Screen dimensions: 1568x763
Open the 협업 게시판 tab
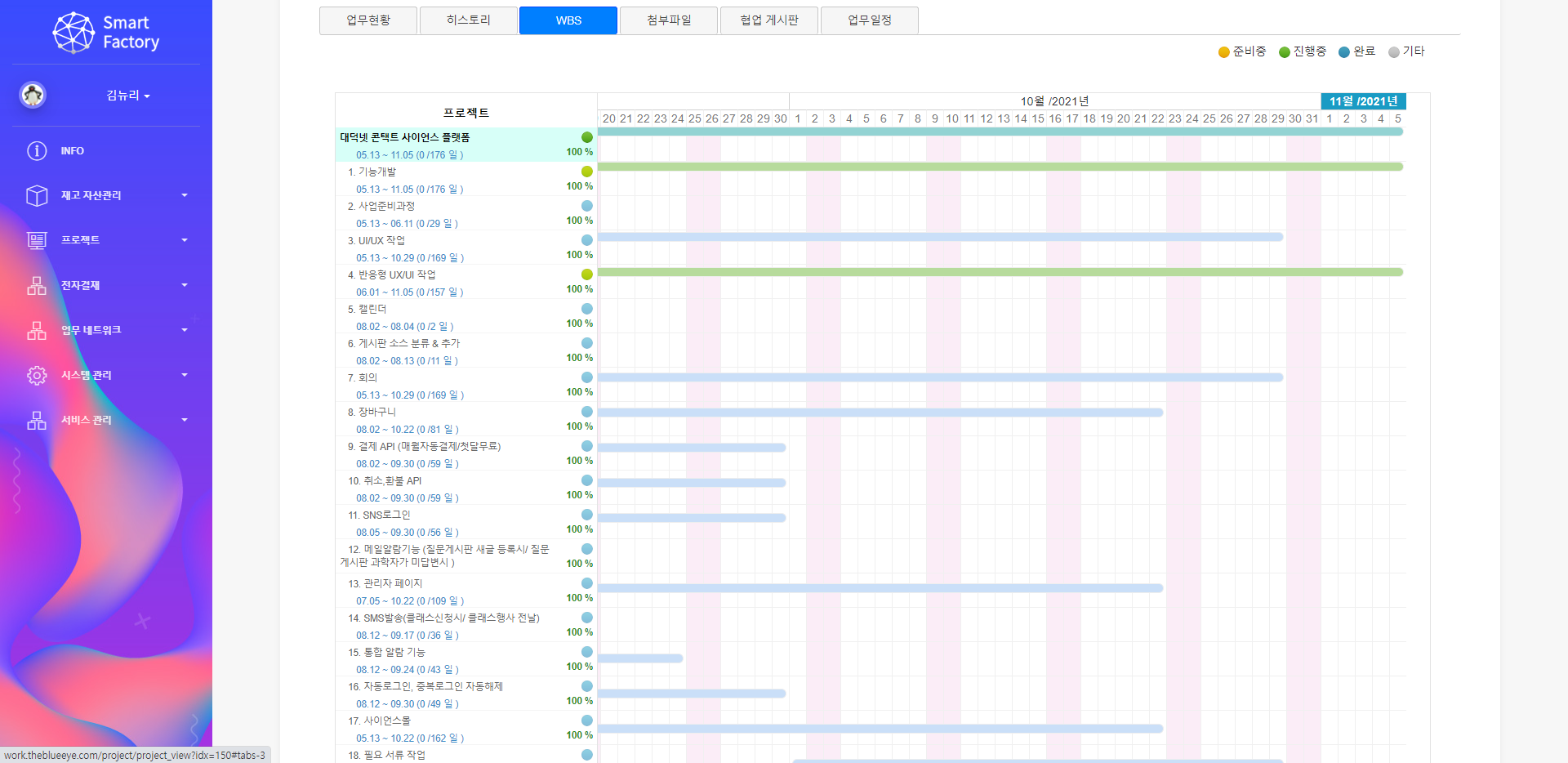coord(768,20)
